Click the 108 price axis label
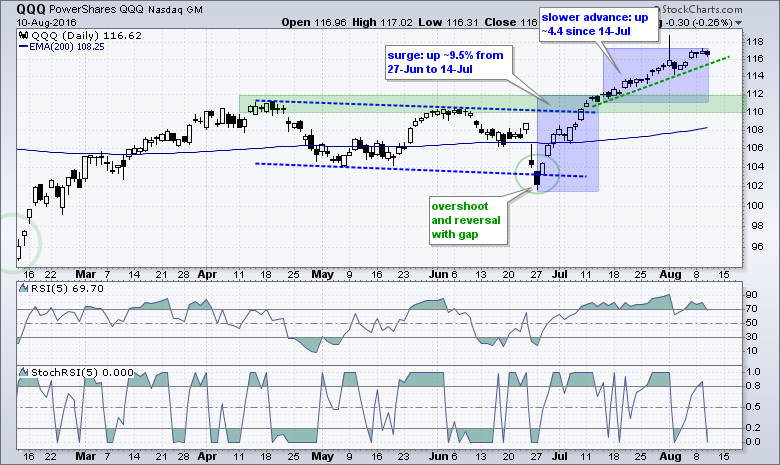The width and height of the screenshot is (780, 465). [x=756, y=129]
